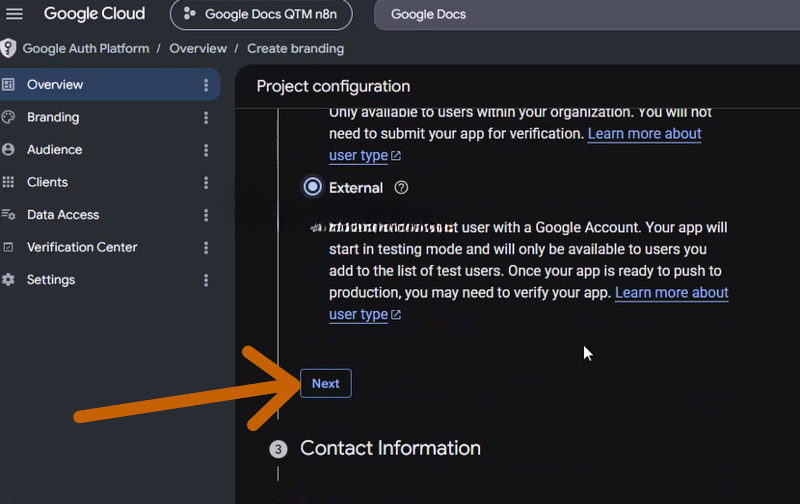Click the Google Cloud logo
800x504 pixels.
(x=94, y=14)
